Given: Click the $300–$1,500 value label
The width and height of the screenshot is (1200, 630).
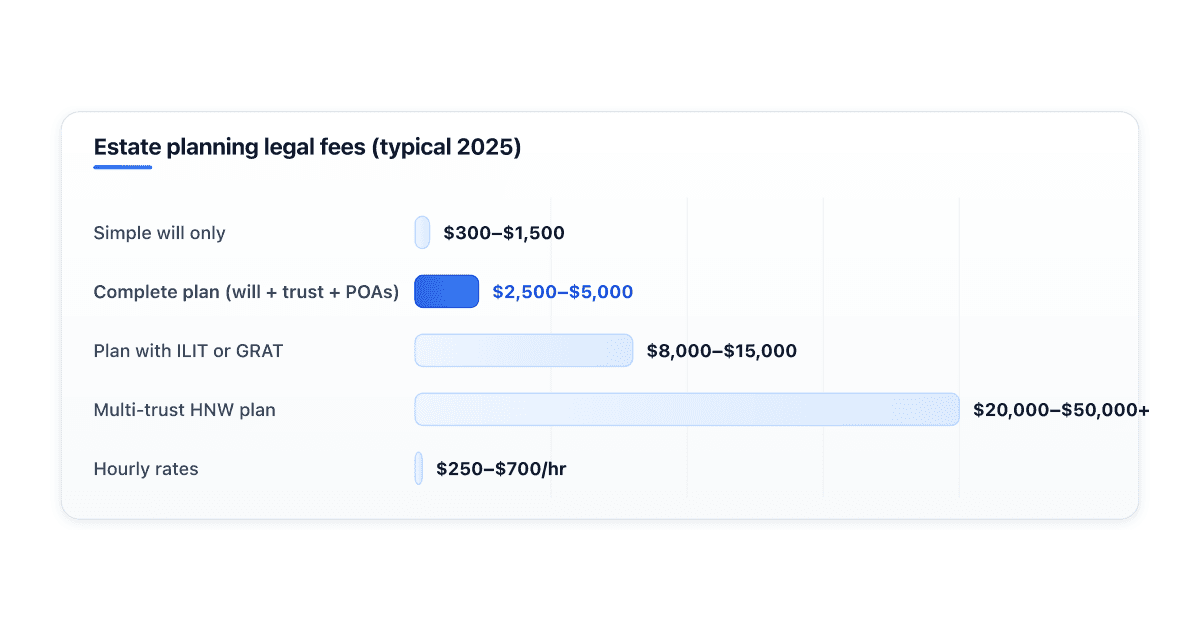Looking at the screenshot, I should point(504,233).
